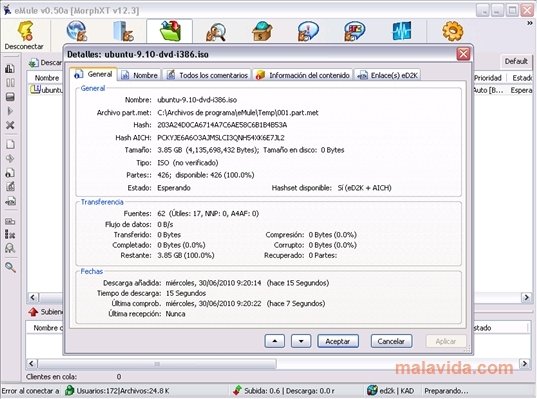Click the file details sidebar icon

(x=10, y=173)
